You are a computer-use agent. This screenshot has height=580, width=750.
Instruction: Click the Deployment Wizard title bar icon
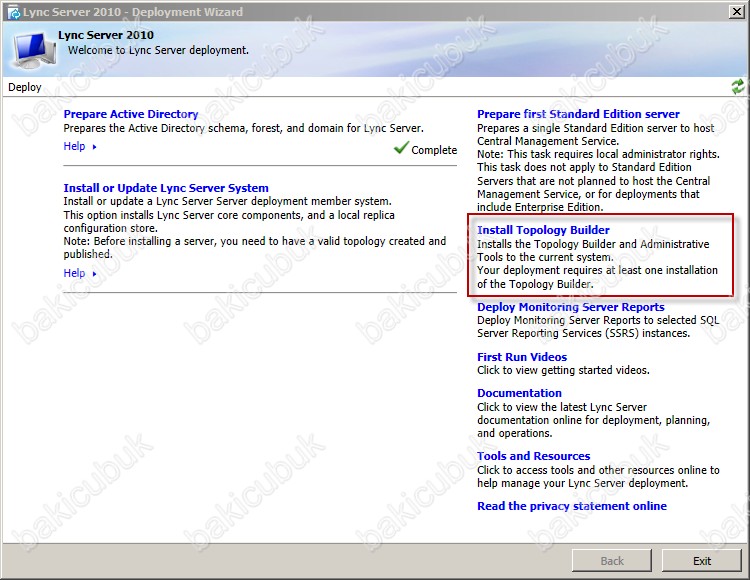(x=14, y=12)
